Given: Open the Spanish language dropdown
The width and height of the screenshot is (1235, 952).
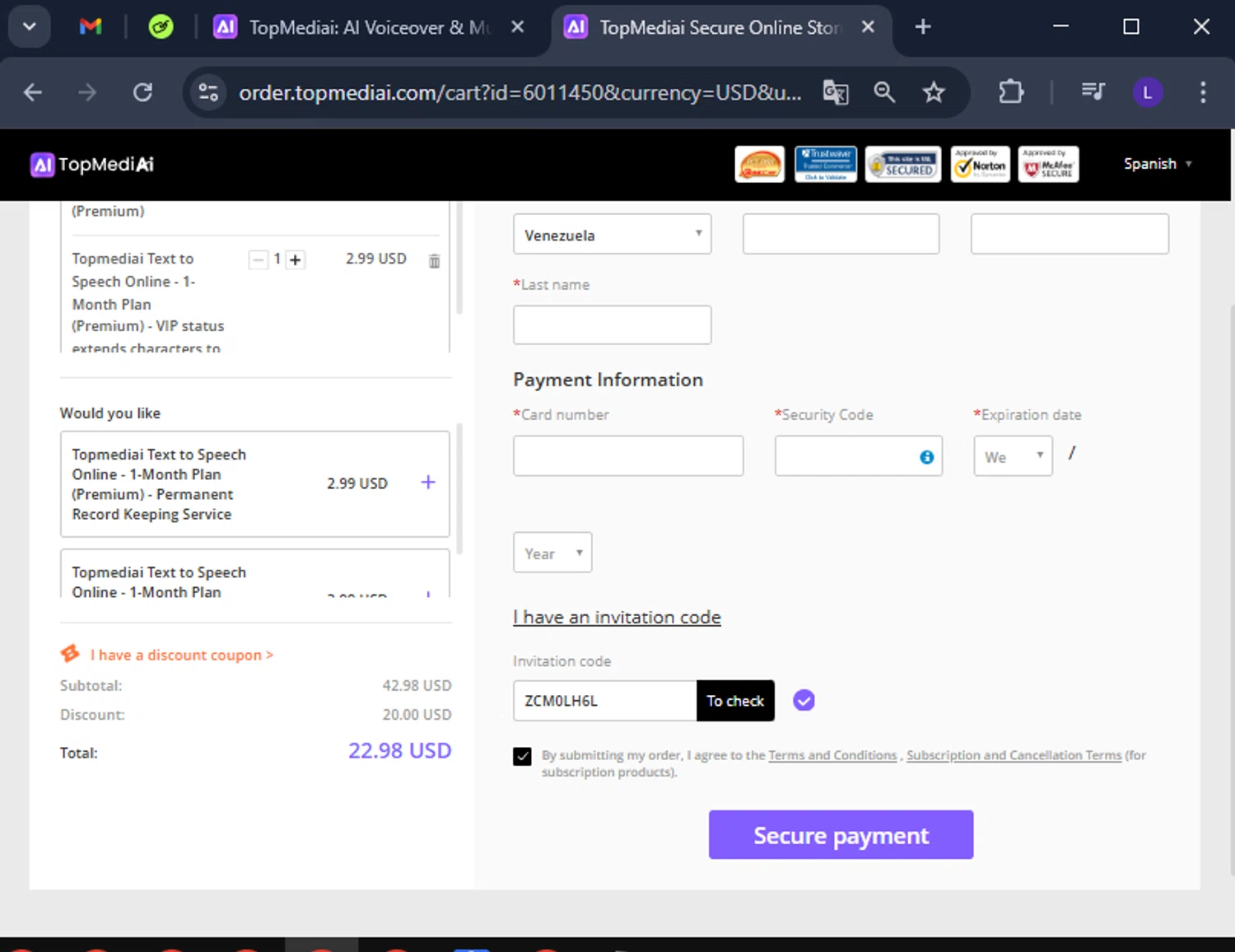Looking at the screenshot, I should coord(1158,164).
